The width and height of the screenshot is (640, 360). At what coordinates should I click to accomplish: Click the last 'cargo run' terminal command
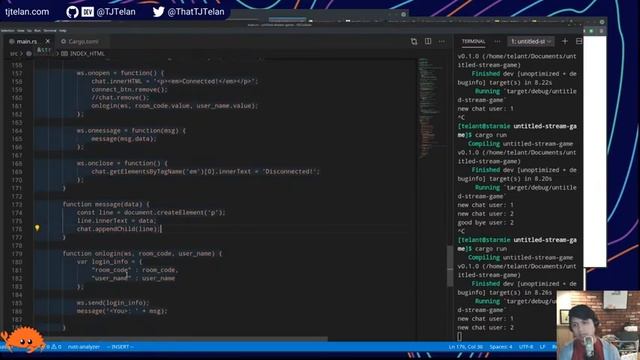491,249
